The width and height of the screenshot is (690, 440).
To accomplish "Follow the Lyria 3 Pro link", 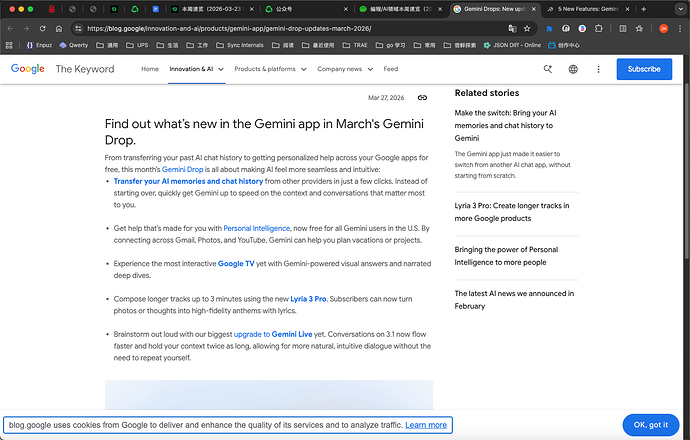I will (307, 299).
